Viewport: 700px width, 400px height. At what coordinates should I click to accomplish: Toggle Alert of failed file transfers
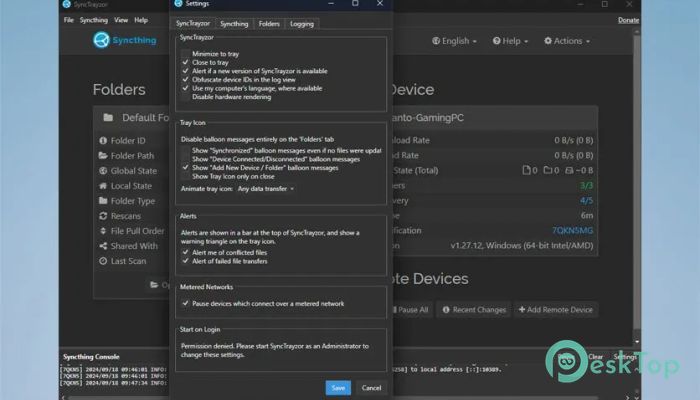click(185, 261)
